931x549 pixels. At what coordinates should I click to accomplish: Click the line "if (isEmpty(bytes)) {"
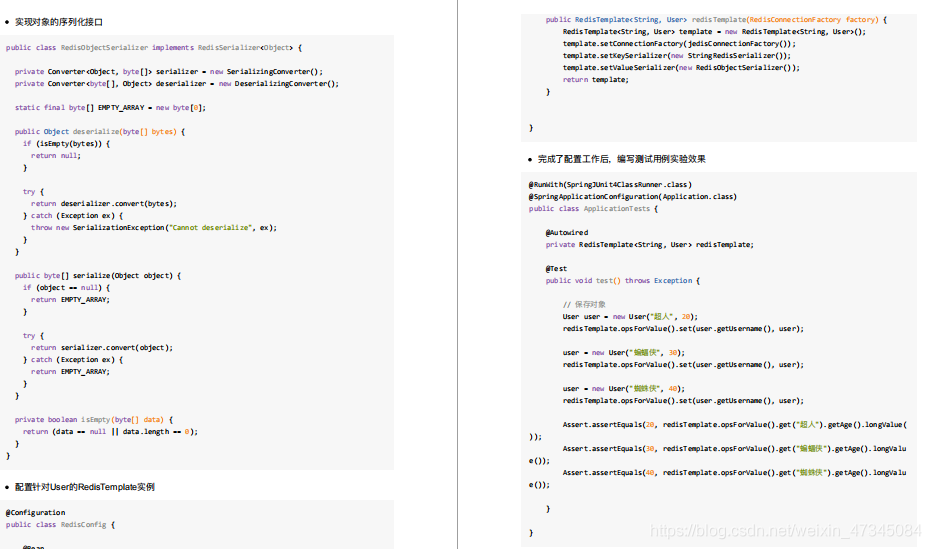(66, 144)
